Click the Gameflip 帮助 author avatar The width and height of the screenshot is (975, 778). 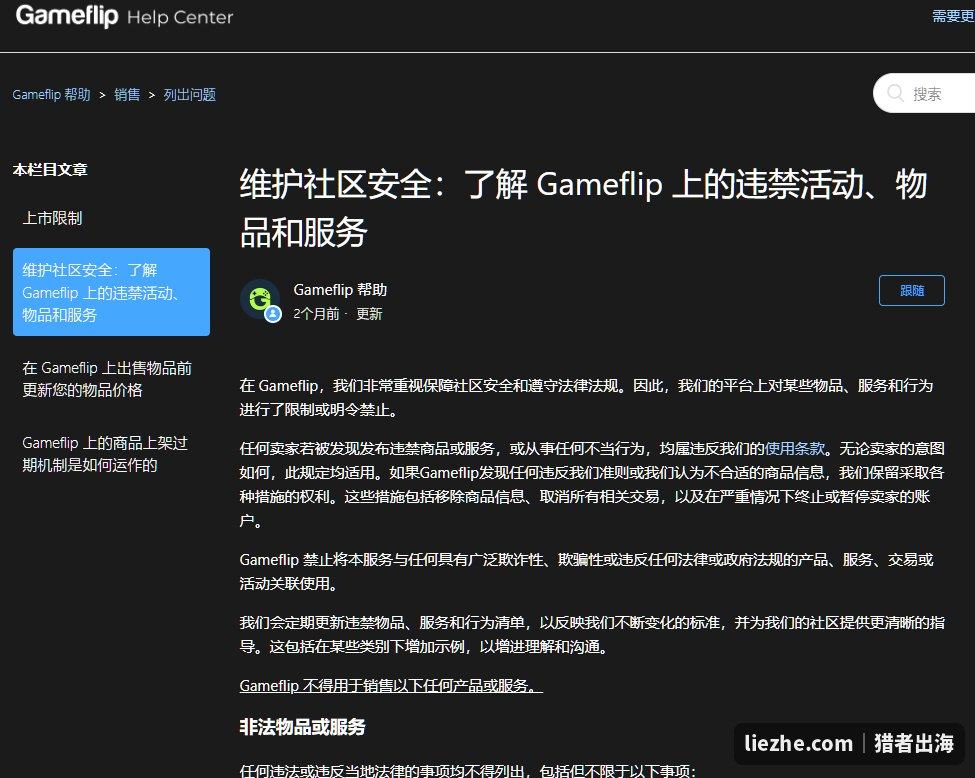(261, 300)
